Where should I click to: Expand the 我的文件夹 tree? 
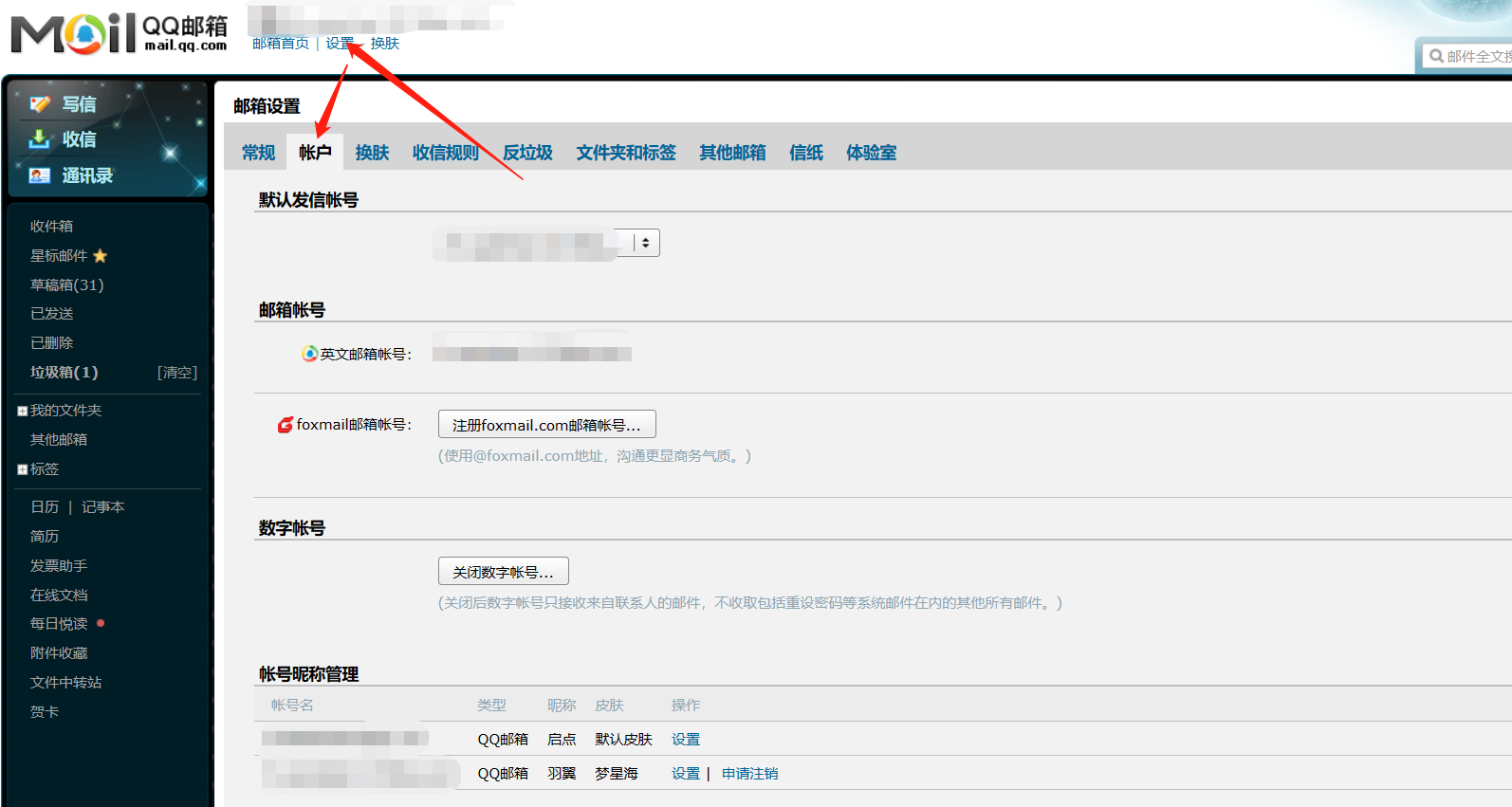22,411
